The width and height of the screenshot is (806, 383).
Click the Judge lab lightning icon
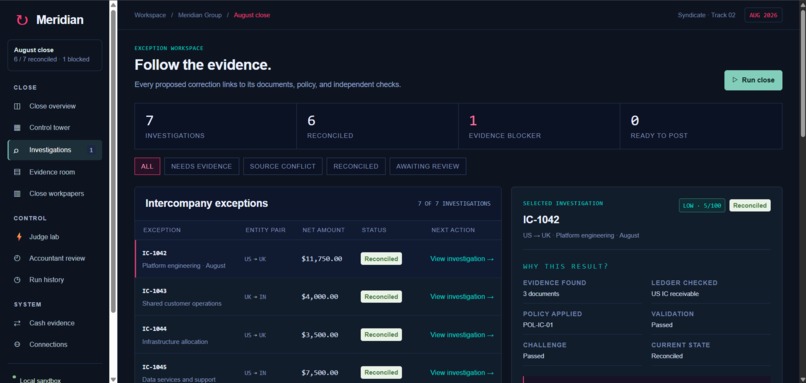coord(19,237)
